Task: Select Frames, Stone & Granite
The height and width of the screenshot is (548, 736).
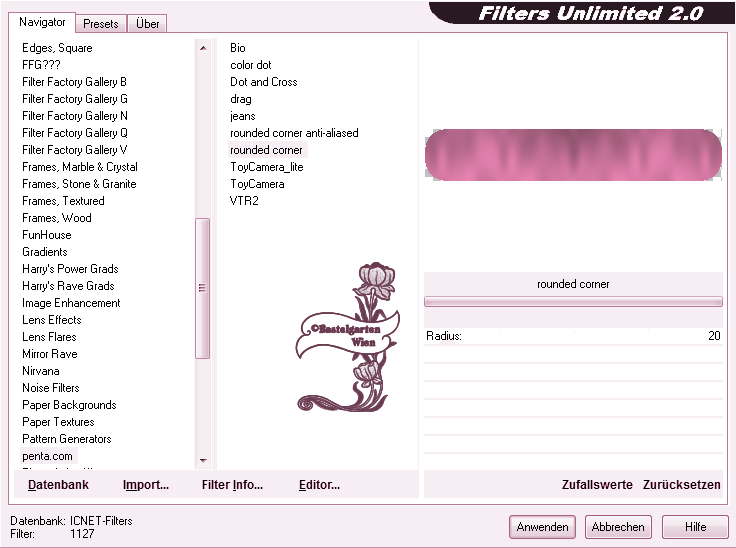Action: pyautogui.click(x=79, y=184)
